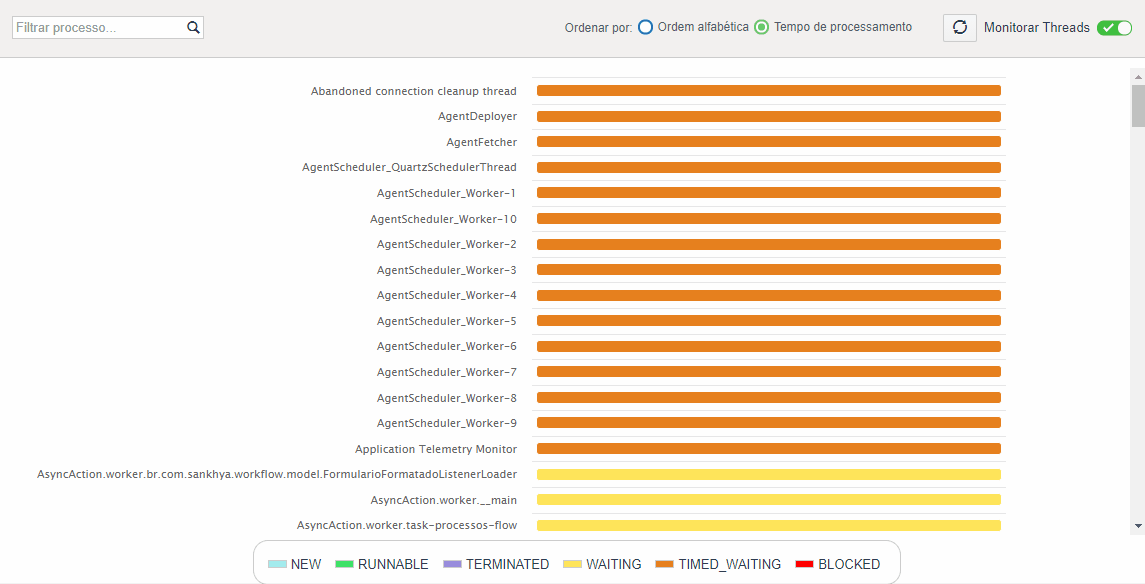The width and height of the screenshot is (1145, 584).
Task: Click Abandoned connection cleanup thread bar
Action: coord(768,91)
